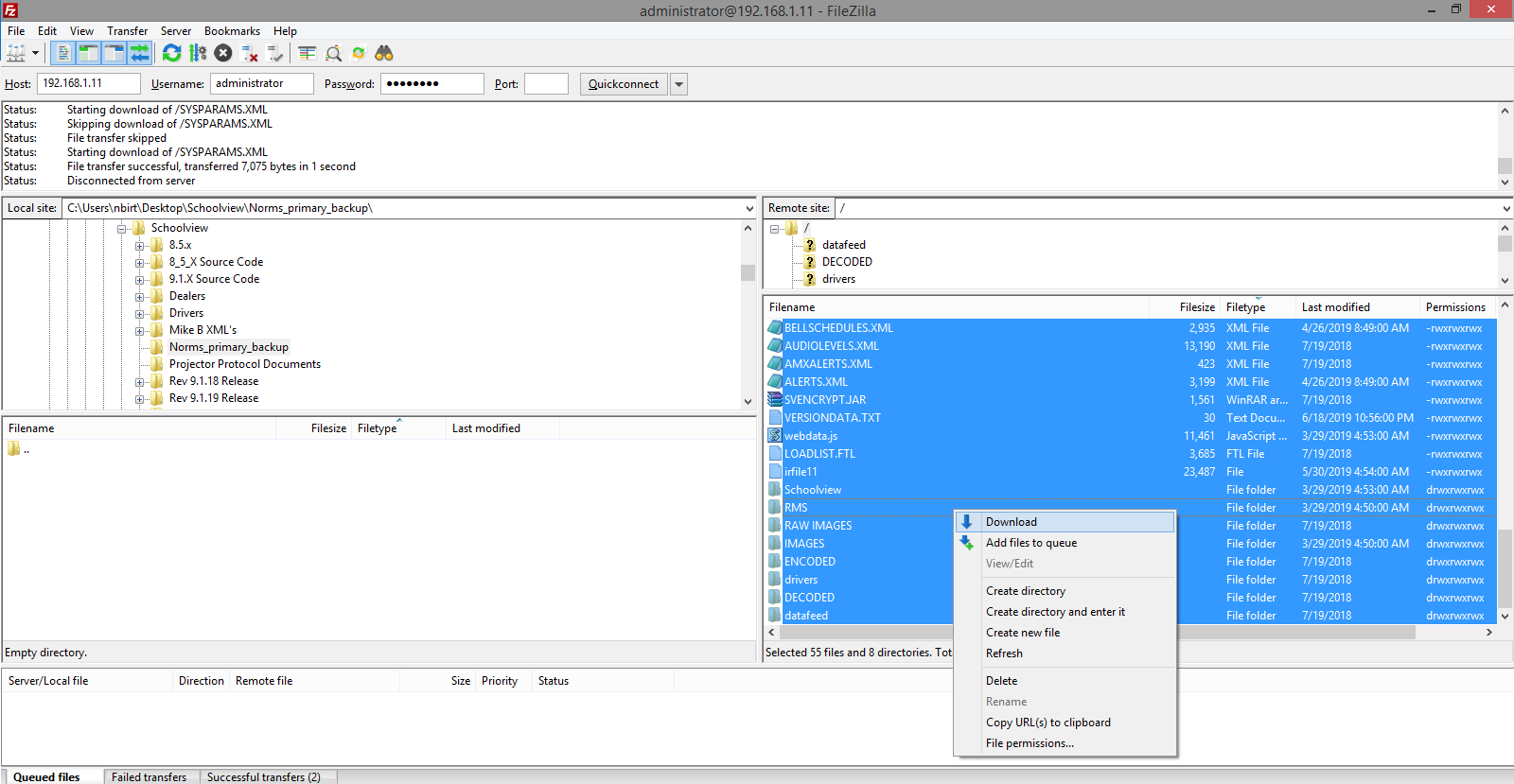Open the Quickconnect history dropdown arrow
1514x784 pixels.
click(x=678, y=84)
